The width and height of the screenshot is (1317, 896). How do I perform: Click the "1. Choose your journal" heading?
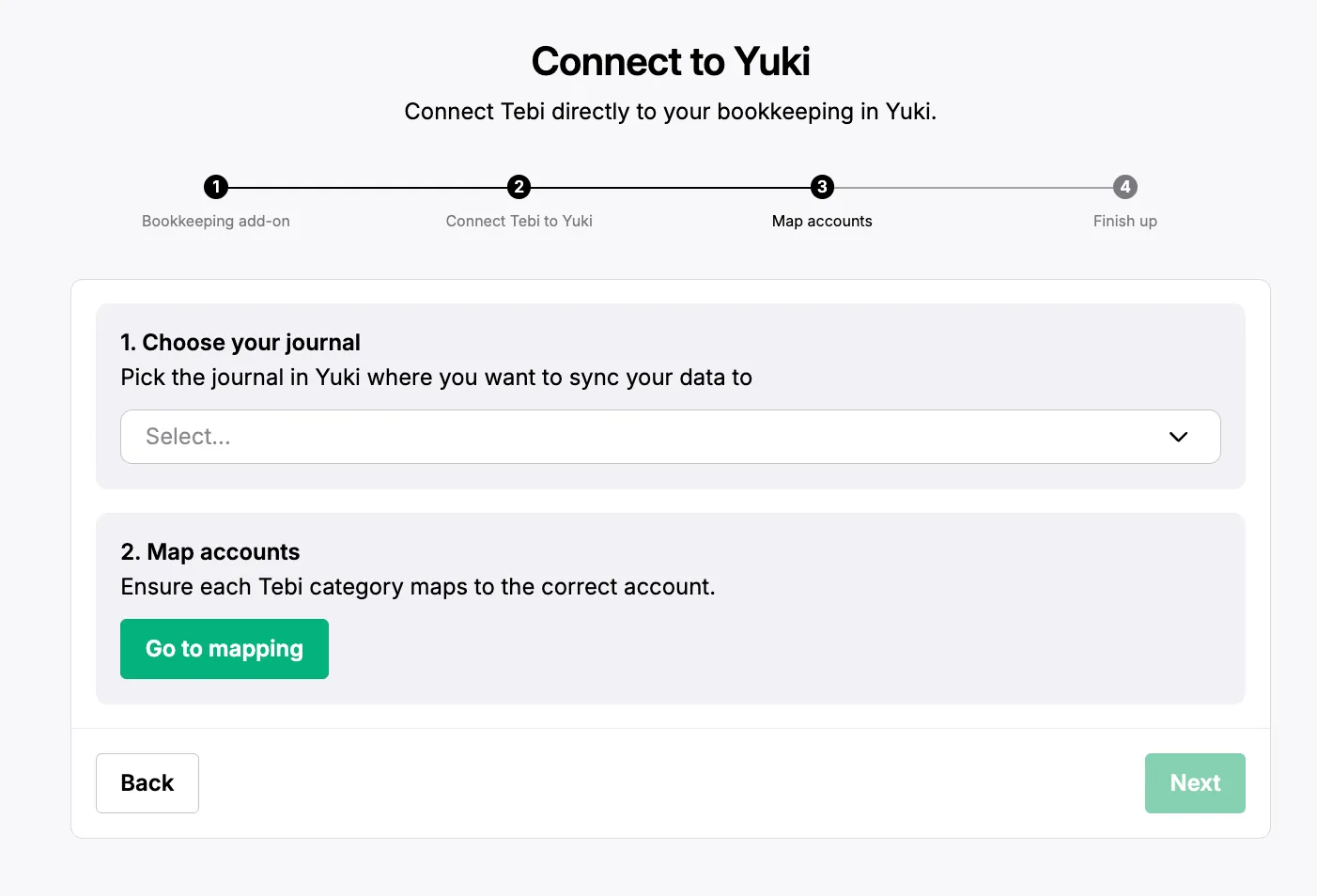[240, 343]
